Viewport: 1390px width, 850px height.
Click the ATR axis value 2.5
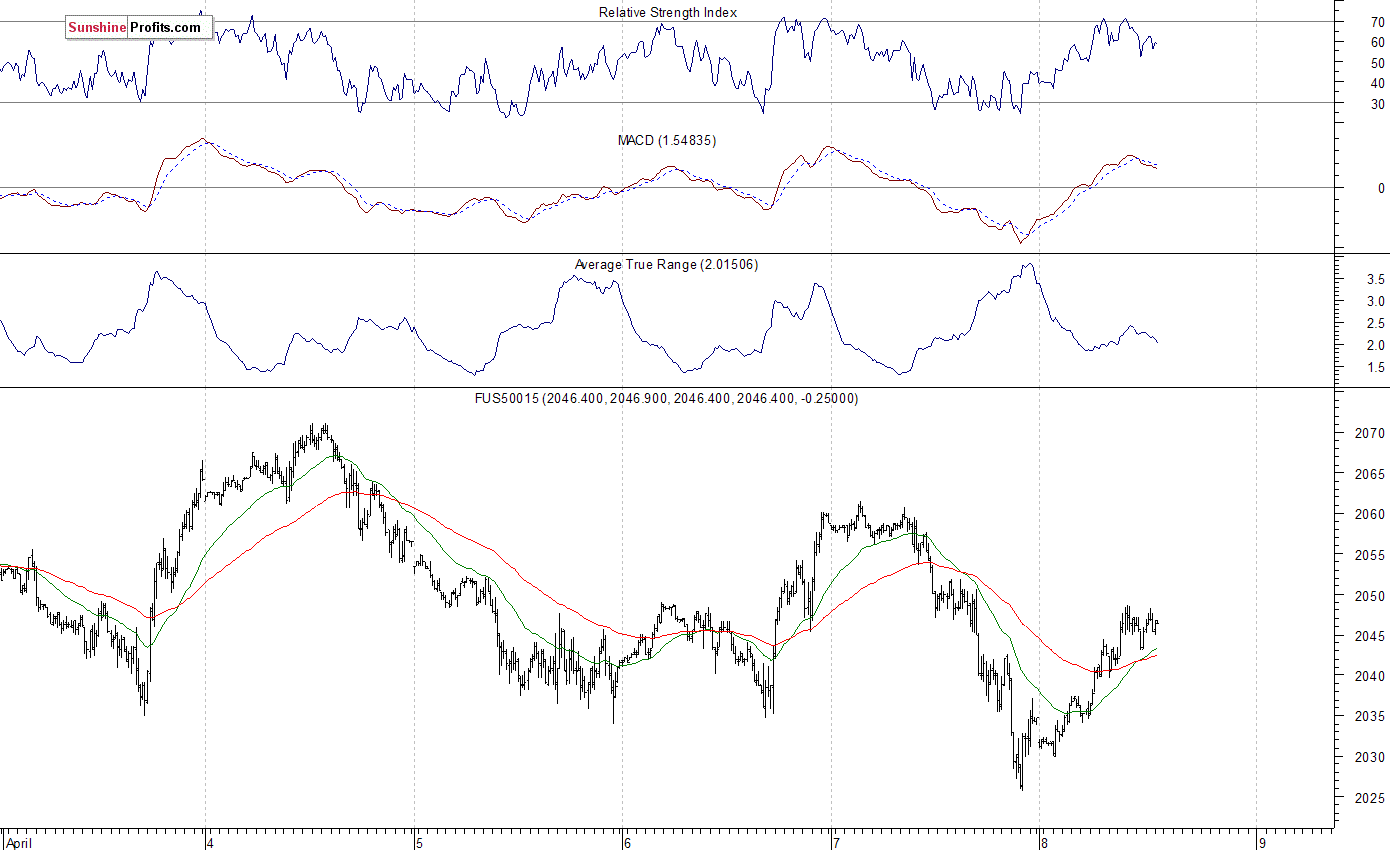(1376, 323)
